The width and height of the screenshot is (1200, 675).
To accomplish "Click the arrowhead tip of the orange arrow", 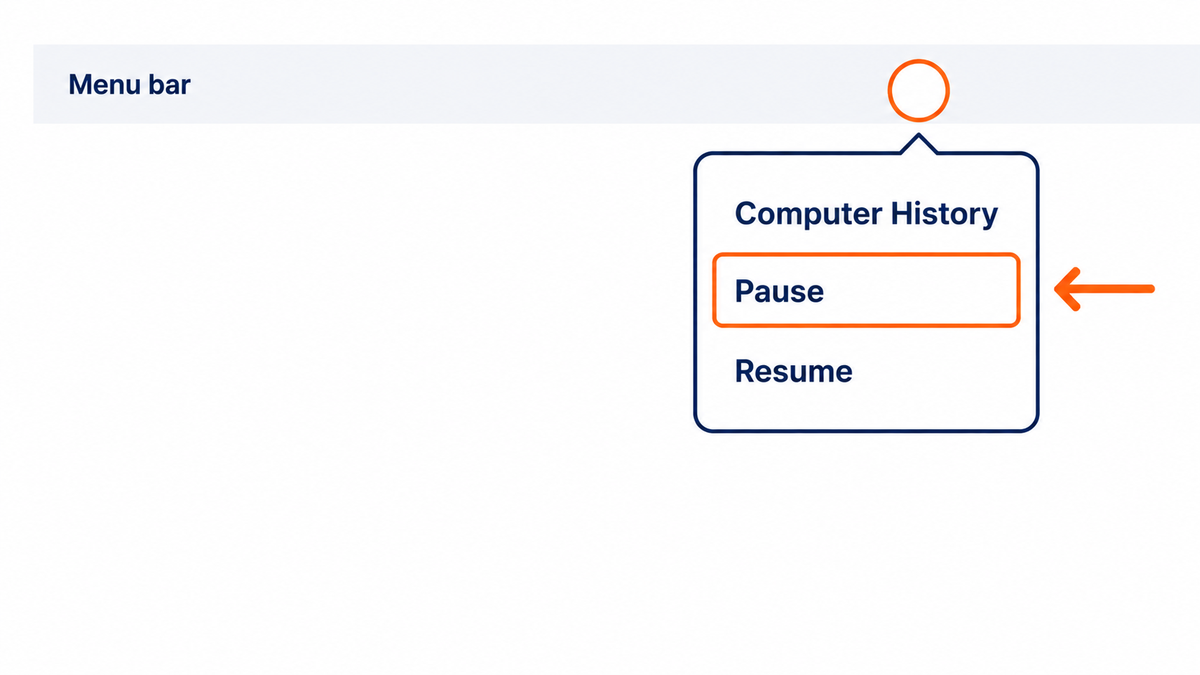I will (1060, 290).
